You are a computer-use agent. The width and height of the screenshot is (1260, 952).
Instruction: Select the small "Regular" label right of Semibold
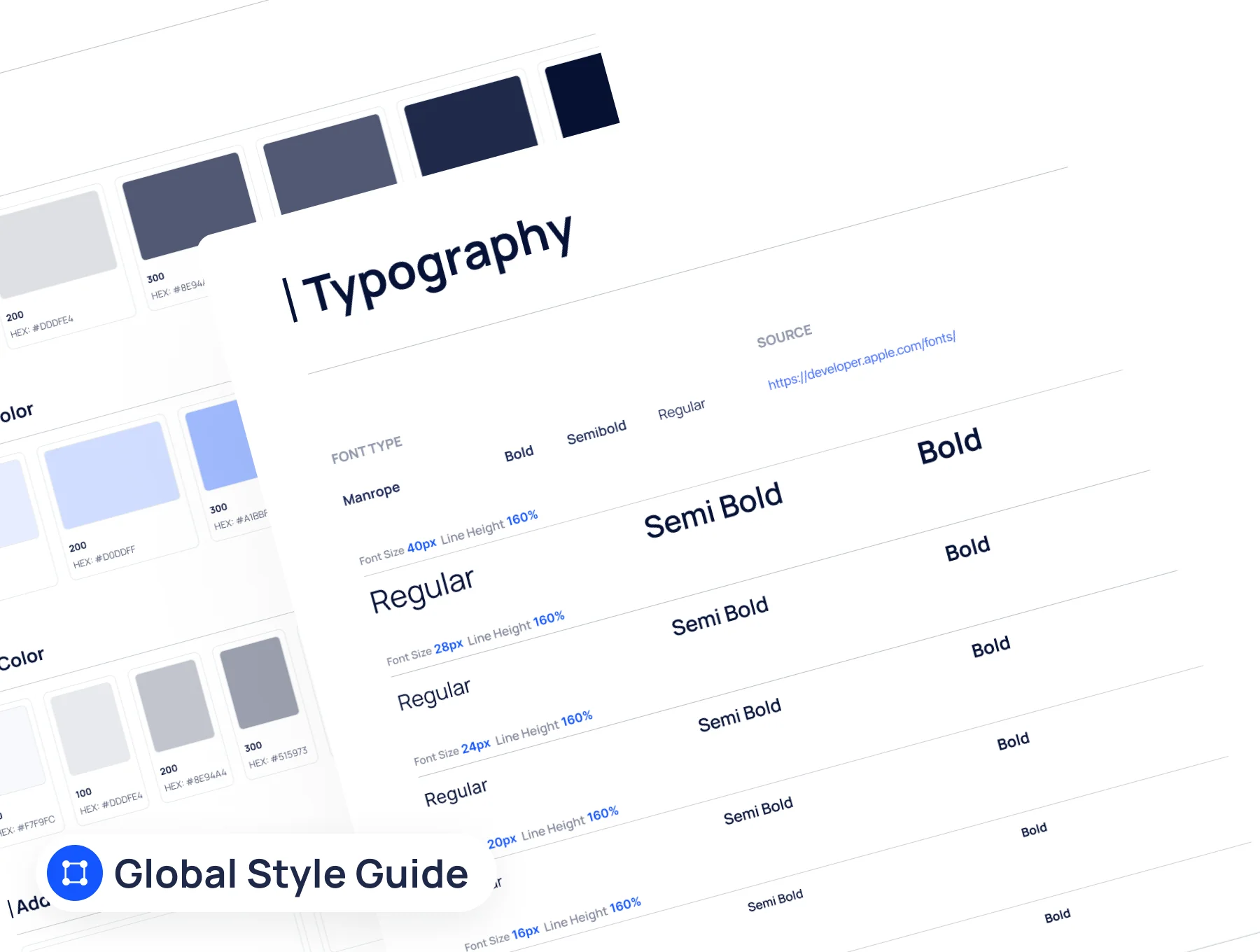point(681,409)
